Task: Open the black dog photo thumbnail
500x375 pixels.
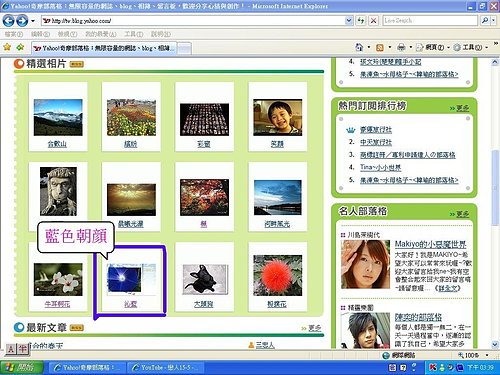Action: coord(205,279)
